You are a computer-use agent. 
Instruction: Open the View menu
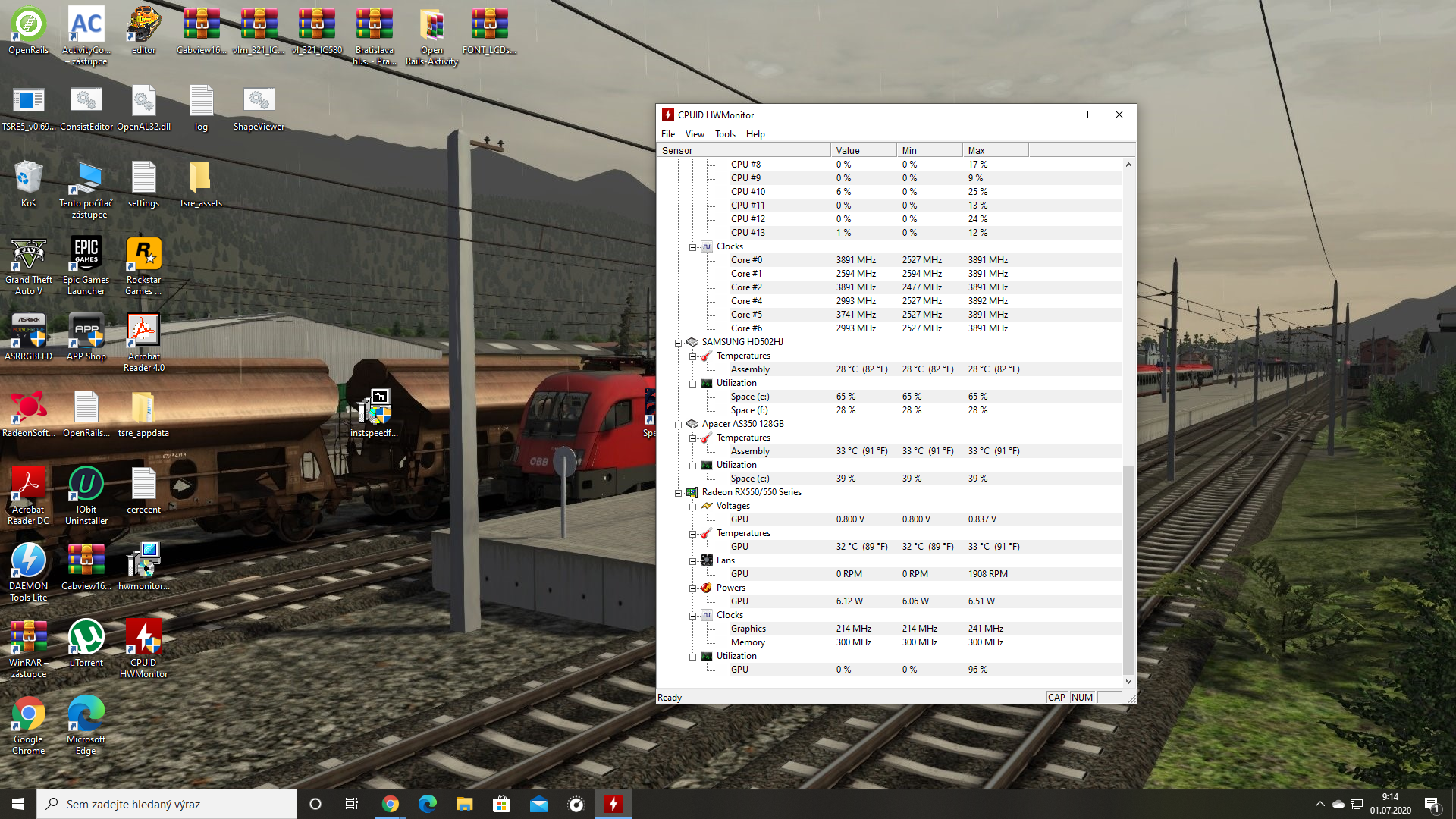point(695,134)
